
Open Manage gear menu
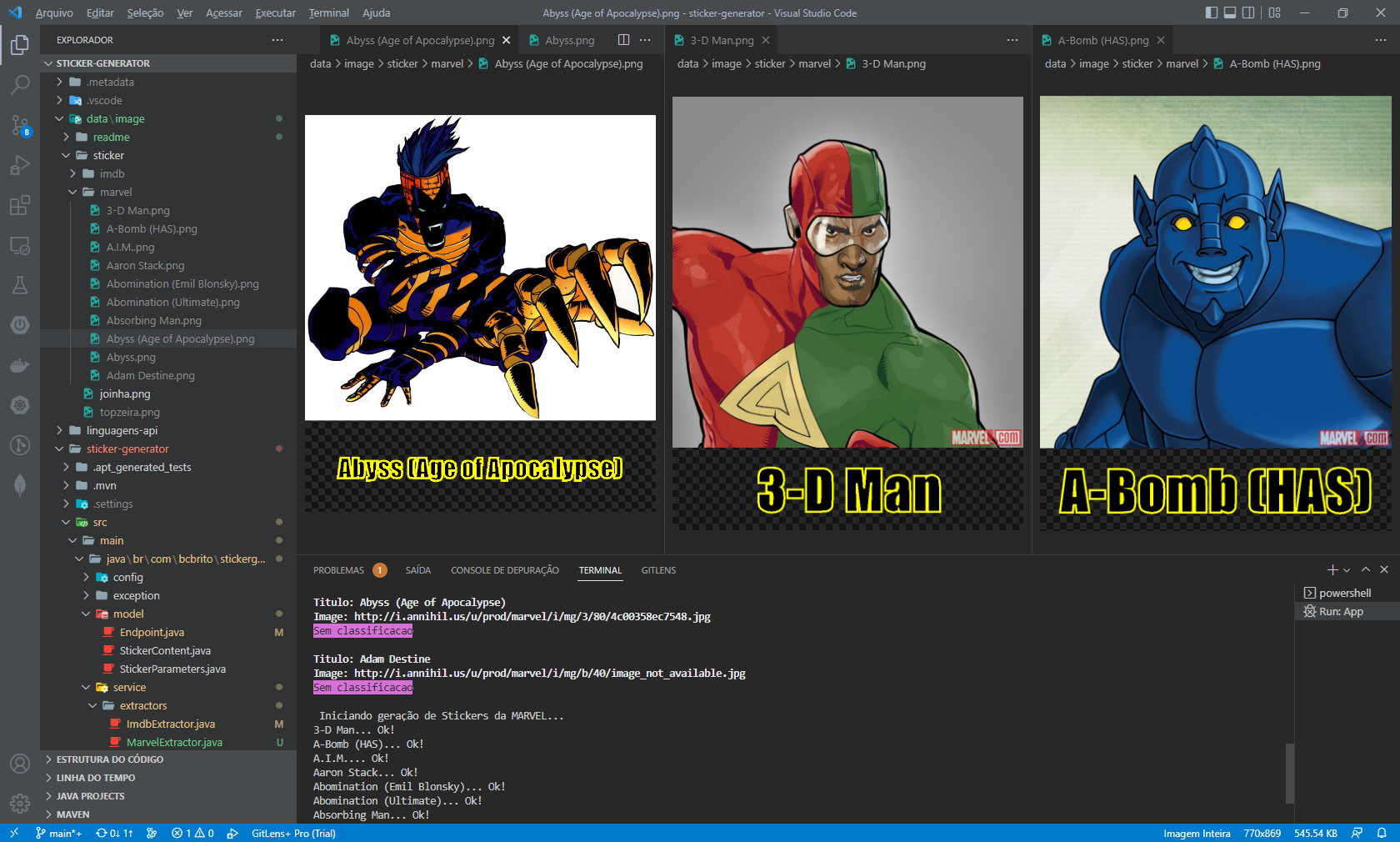[x=20, y=804]
